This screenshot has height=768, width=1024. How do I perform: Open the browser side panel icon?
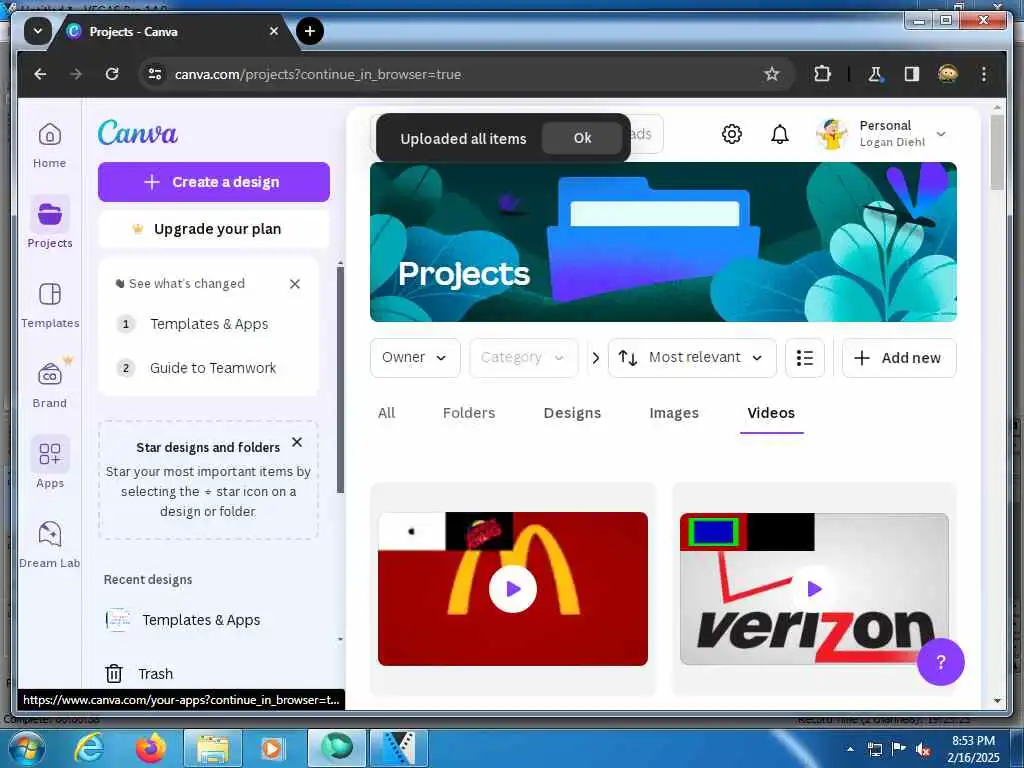pos(912,74)
